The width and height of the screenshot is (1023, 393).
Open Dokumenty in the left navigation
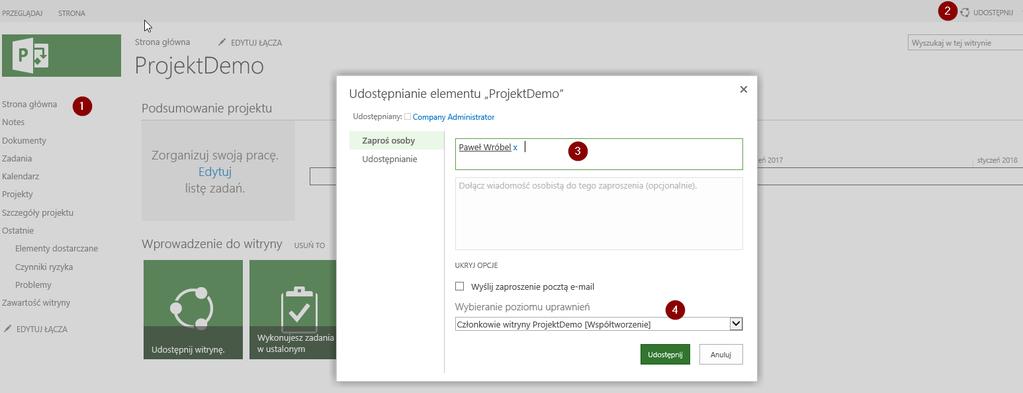(x=24, y=140)
